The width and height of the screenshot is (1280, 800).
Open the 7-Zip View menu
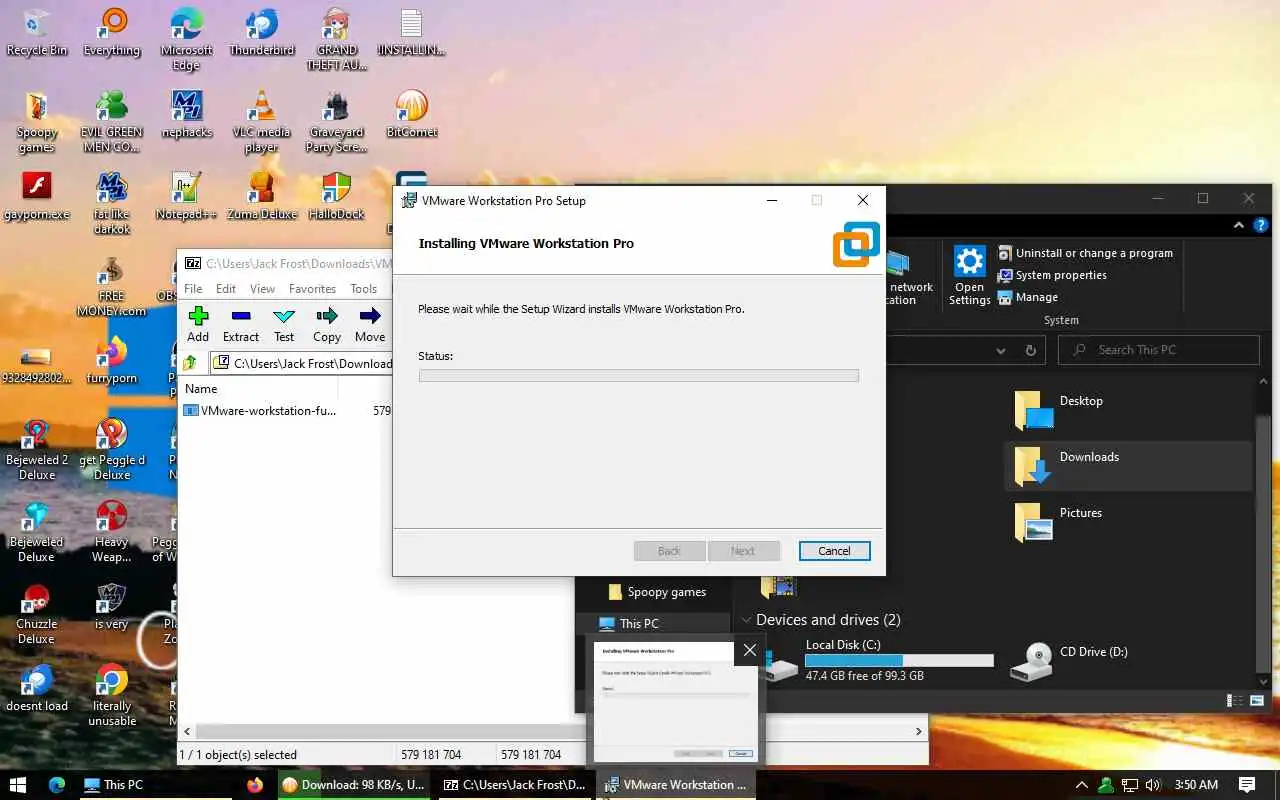pos(262,289)
